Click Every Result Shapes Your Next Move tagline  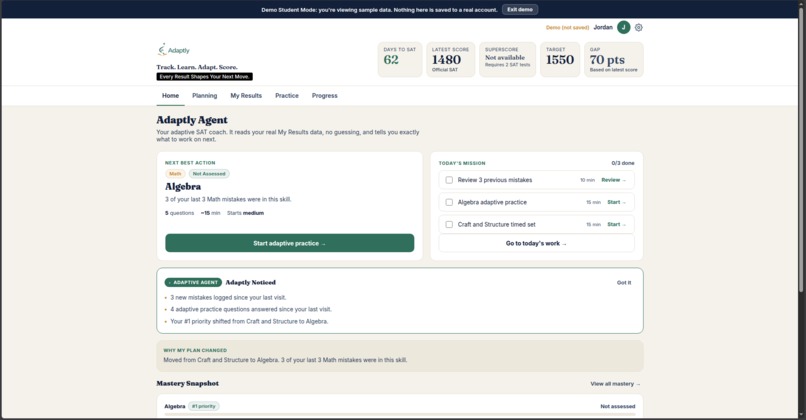pos(205,77)
